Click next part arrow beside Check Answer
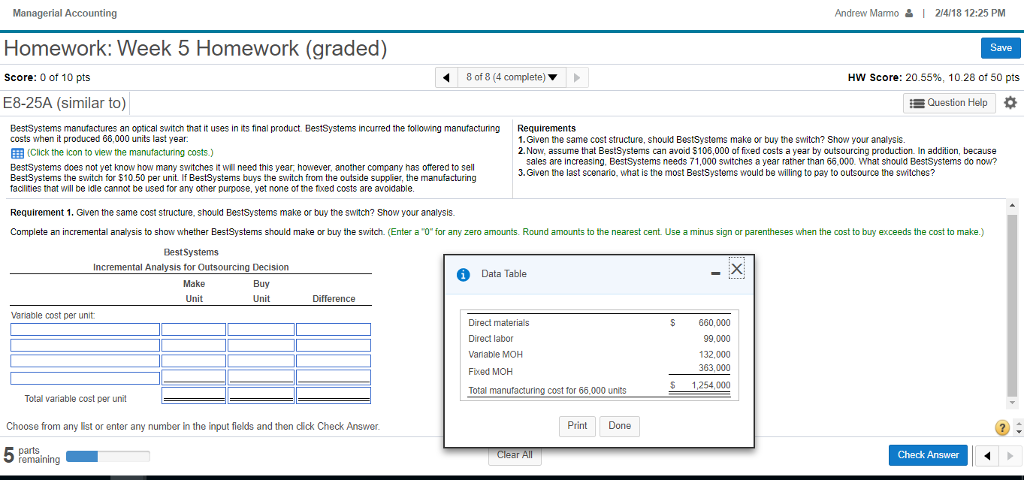1024x480 pixels. (1008, 455)
